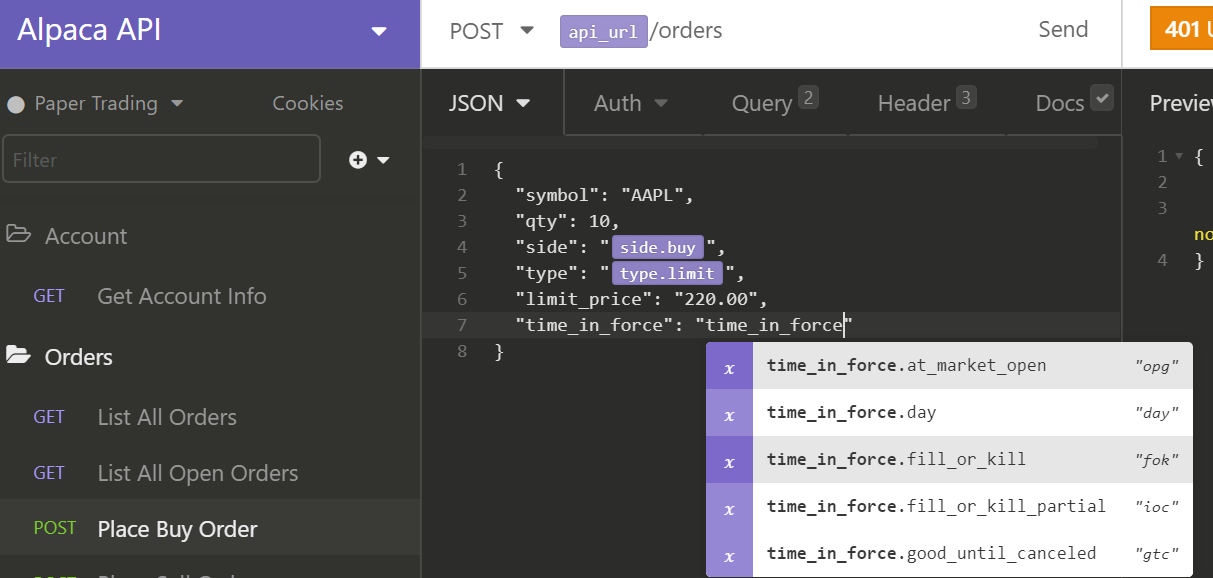Open the Query tab
The image size is (1213, 578).
click(763, 102)
